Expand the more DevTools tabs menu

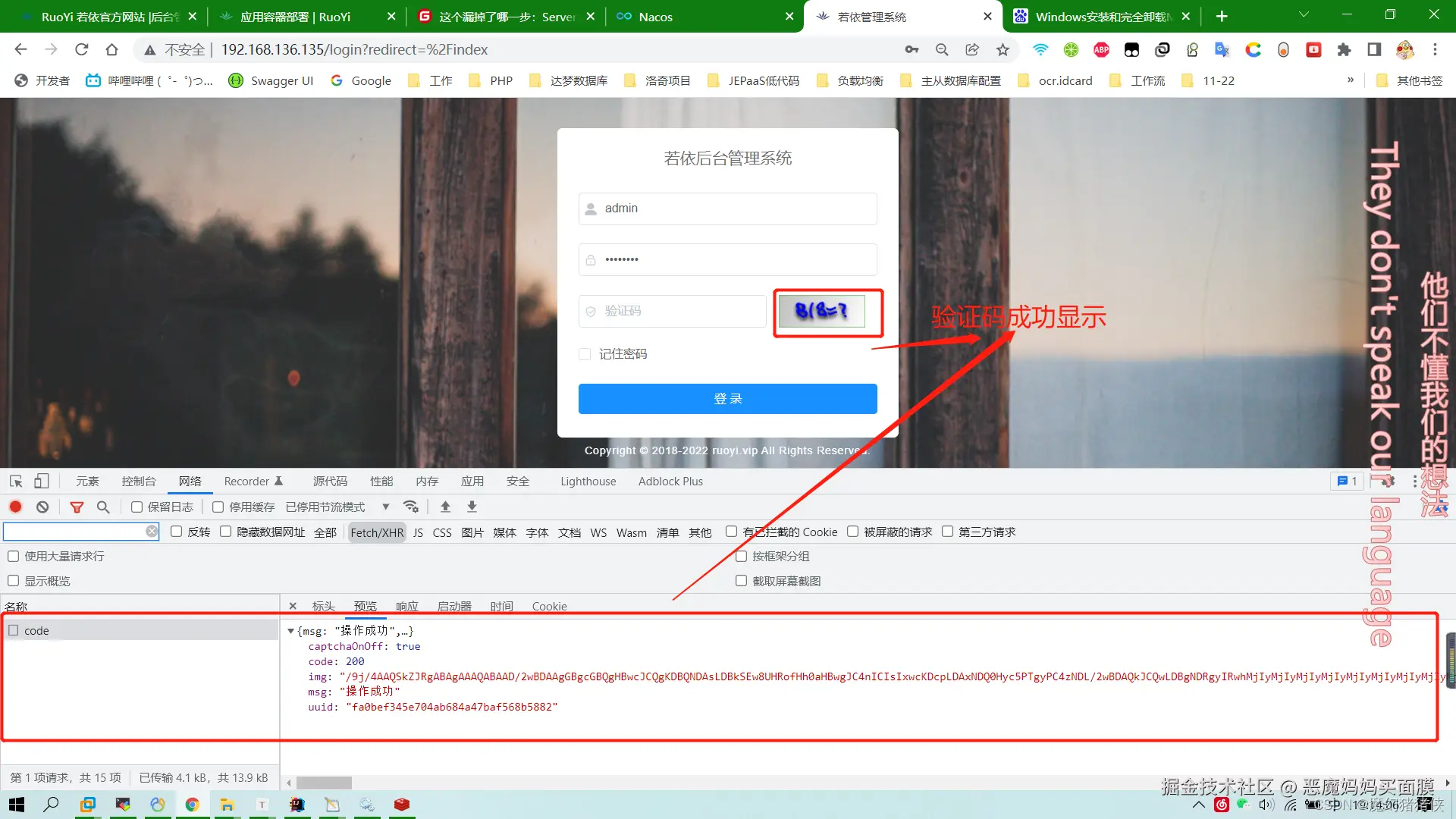[x=1414, y=481]
